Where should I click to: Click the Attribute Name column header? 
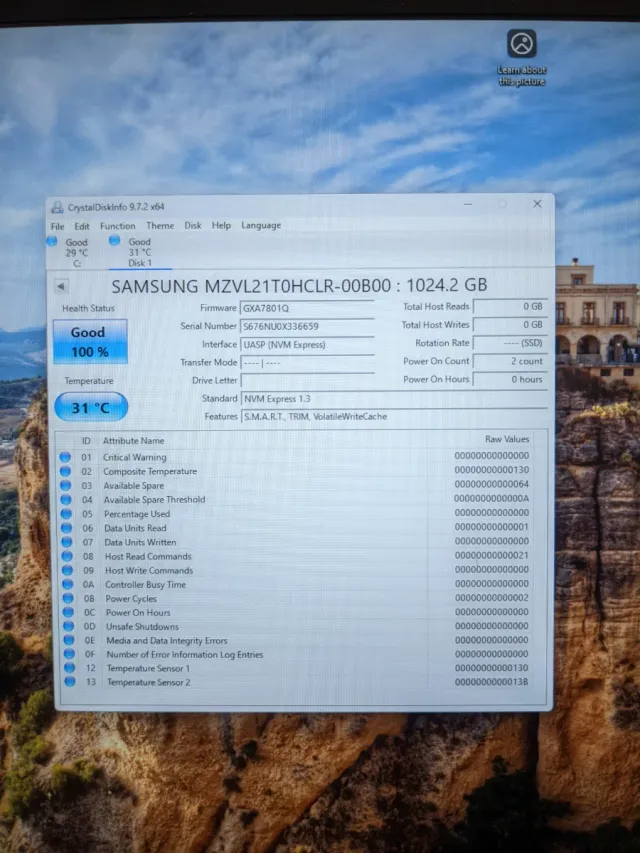point(134,440)
